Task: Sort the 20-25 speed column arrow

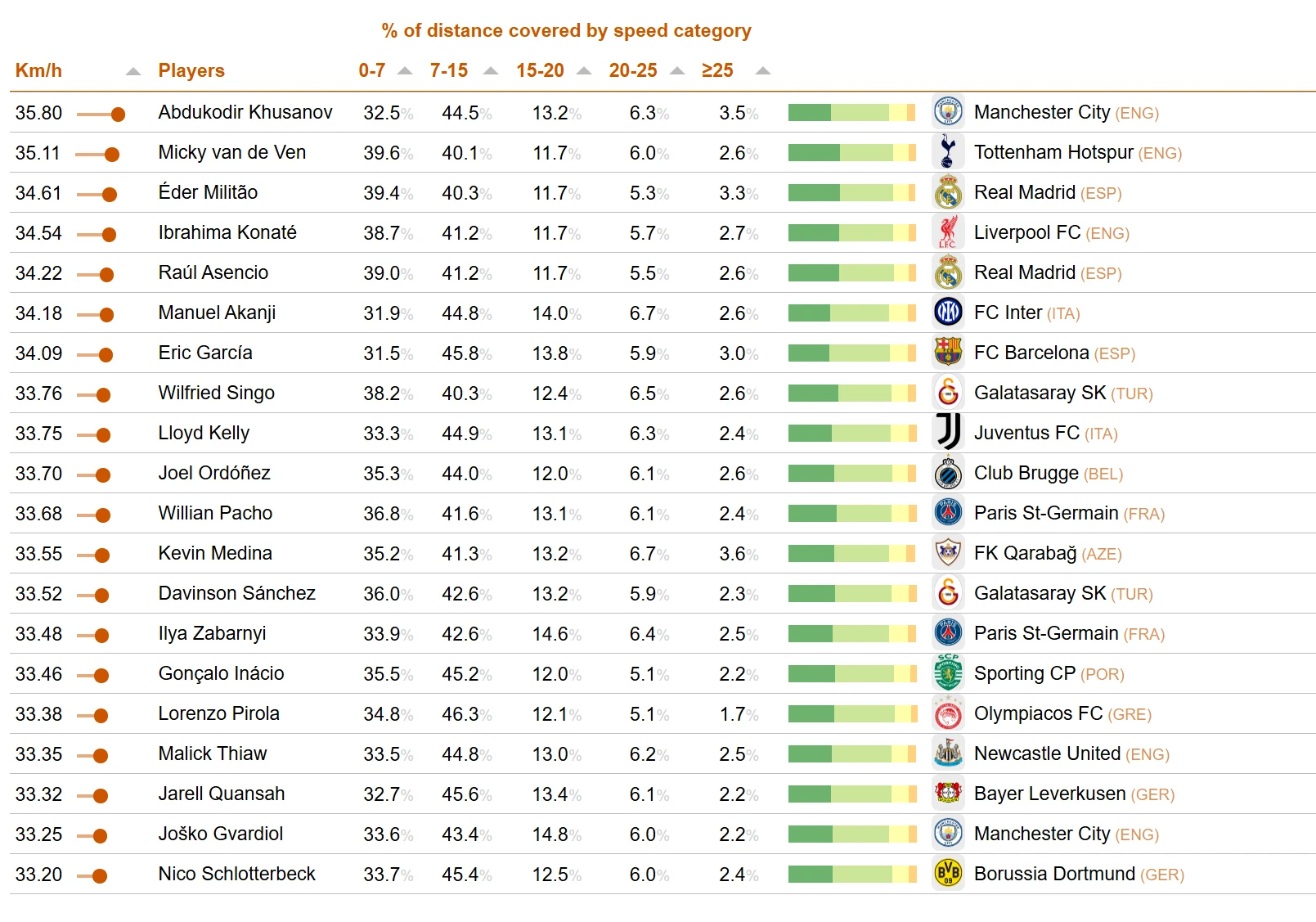Action: [677, 71]
